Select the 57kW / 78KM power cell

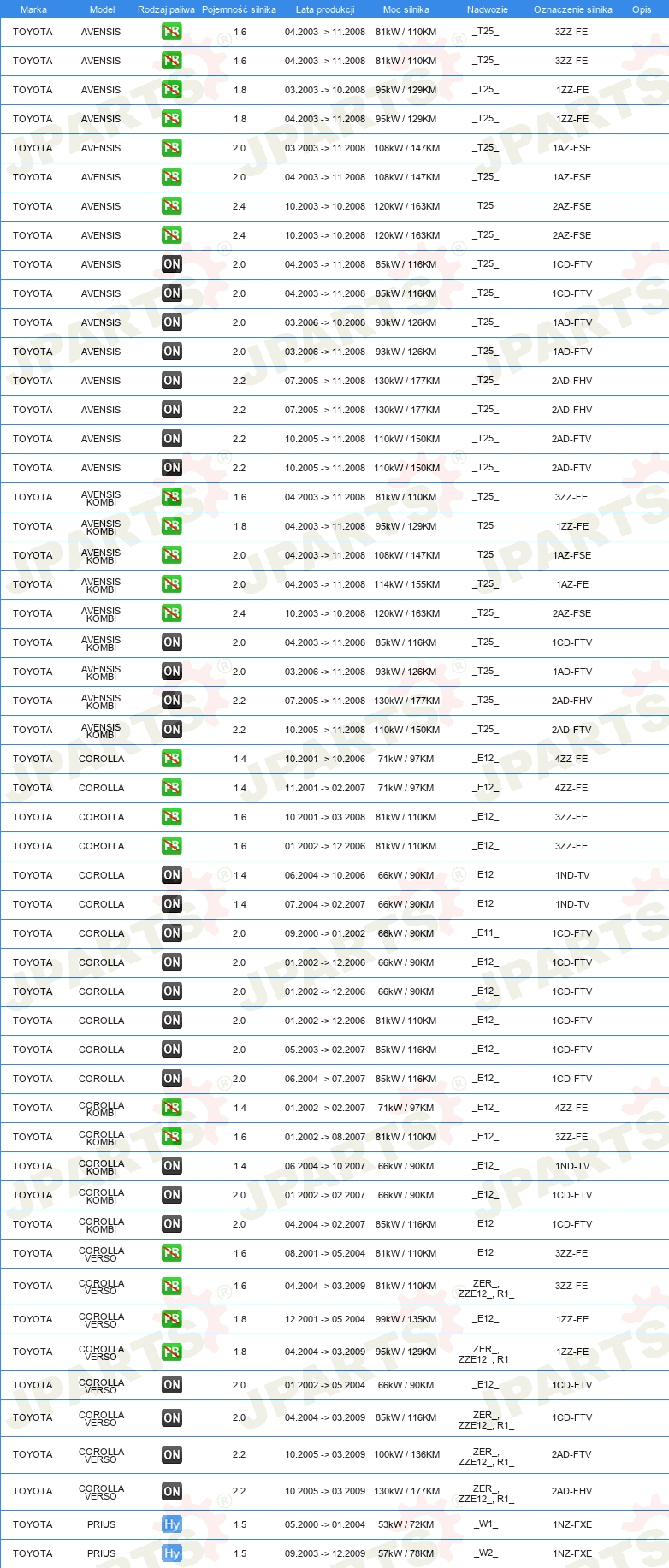coord(406,1553)
